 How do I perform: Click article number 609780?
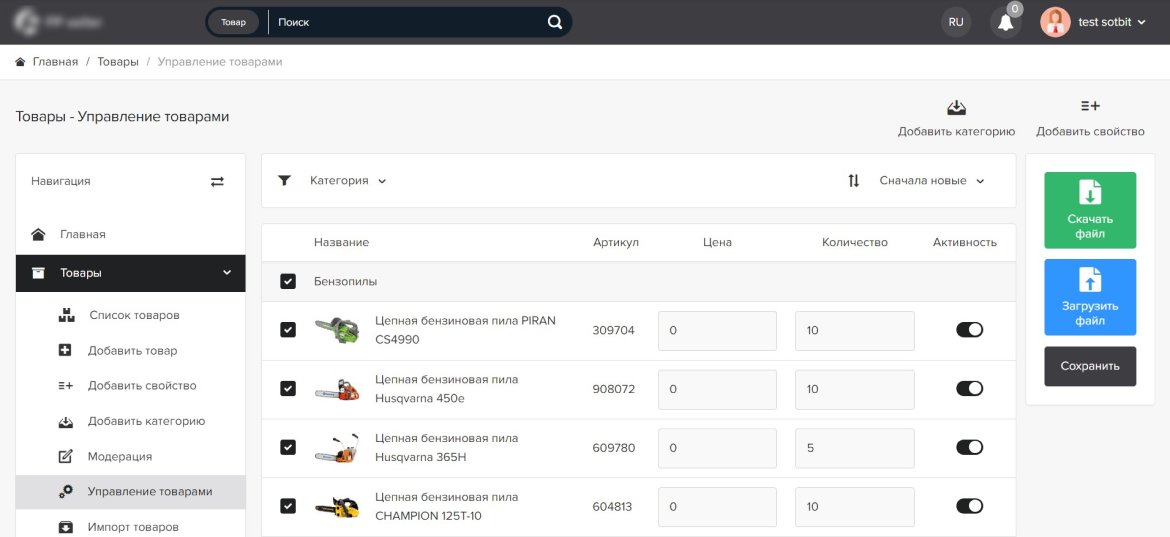tap(613, 448)
